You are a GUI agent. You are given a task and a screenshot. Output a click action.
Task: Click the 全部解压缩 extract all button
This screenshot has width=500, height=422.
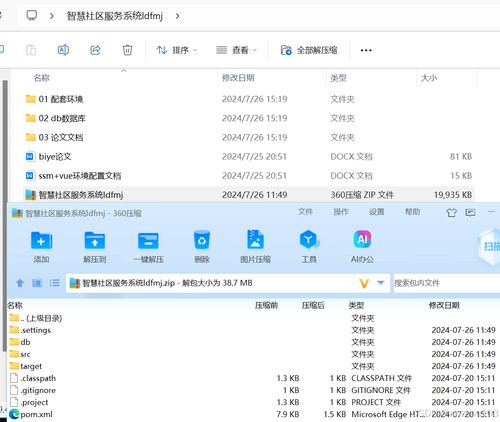pos(309,50)
